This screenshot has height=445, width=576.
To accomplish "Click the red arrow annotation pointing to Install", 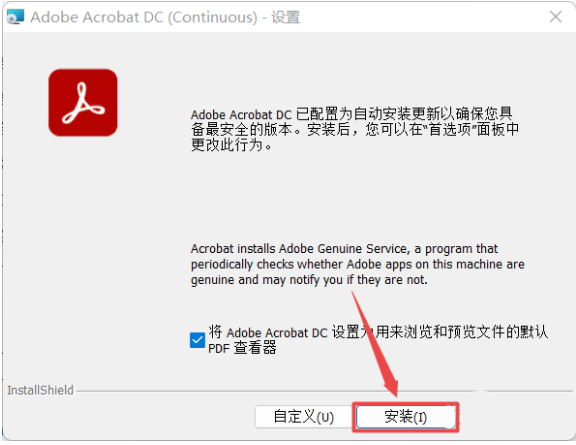I will [x=375, y=344].
